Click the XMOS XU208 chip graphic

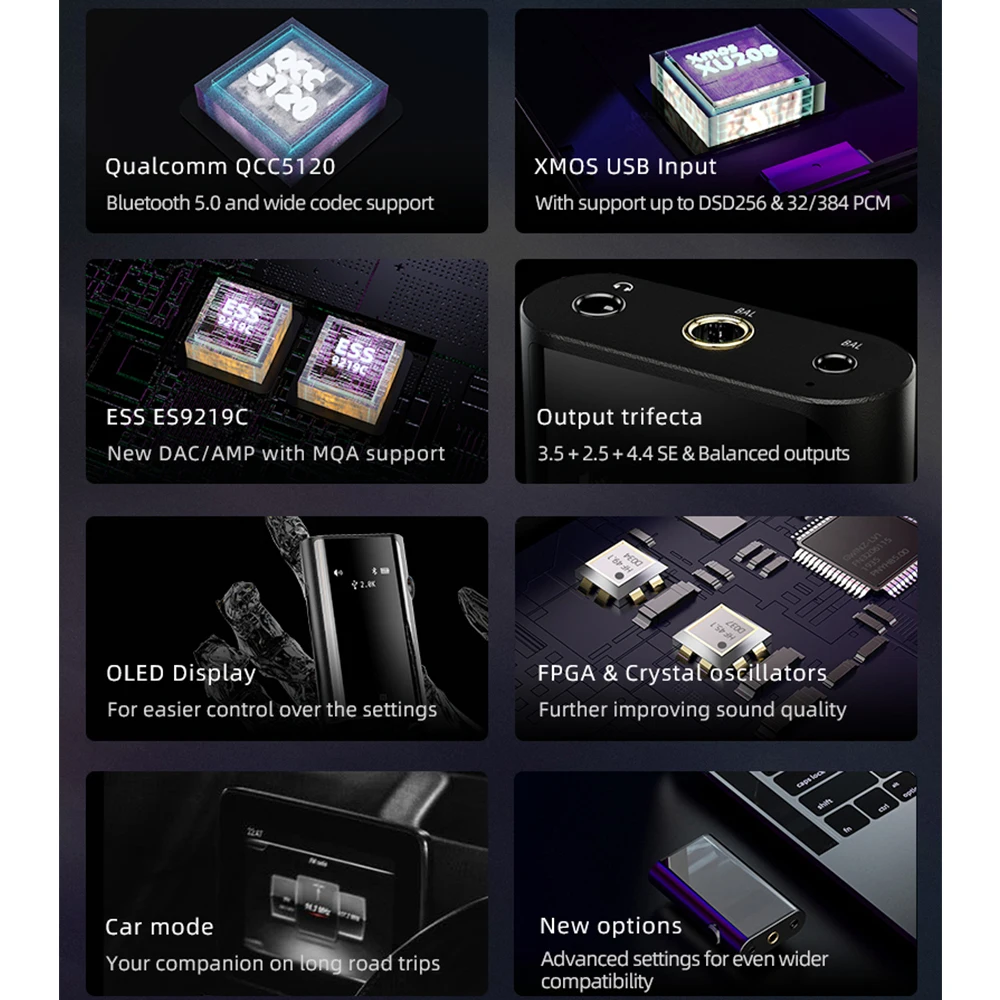coord(737,84)
